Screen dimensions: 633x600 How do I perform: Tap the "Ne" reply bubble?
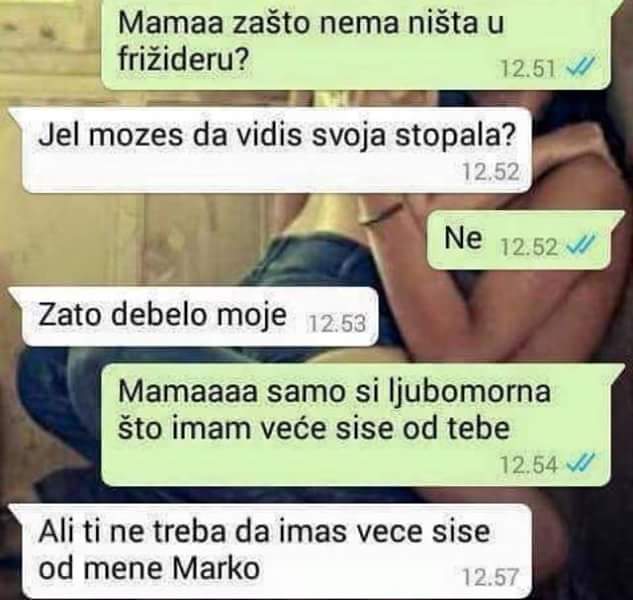point(521,240)
